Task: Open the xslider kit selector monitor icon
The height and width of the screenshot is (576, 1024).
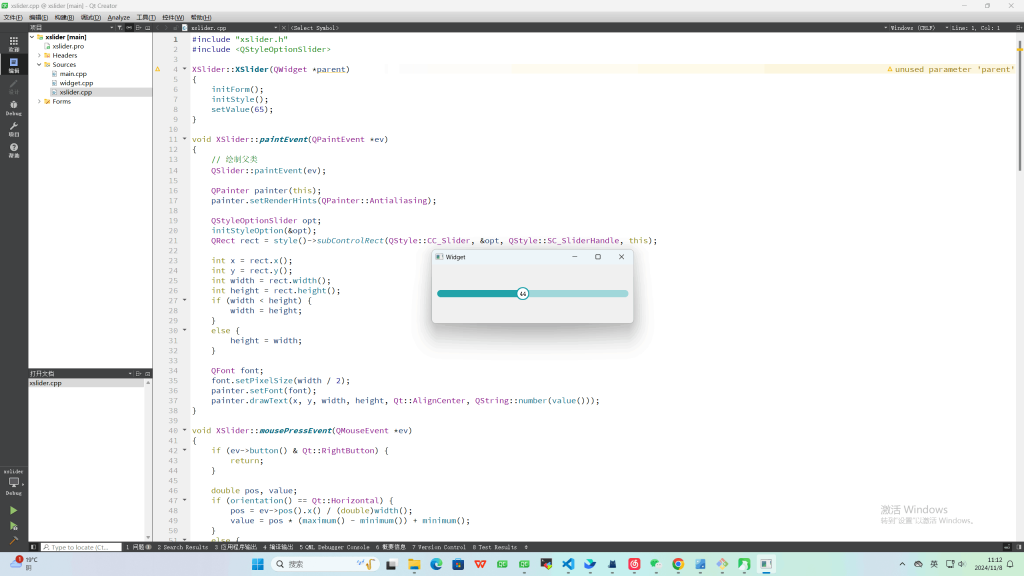Action: point(14,482)
